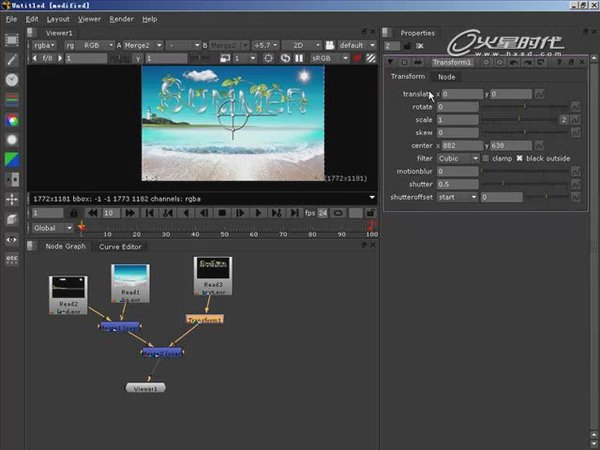Open the Transform nodes move-arrows icon
600x450 pixels.
tap(12, 199)
